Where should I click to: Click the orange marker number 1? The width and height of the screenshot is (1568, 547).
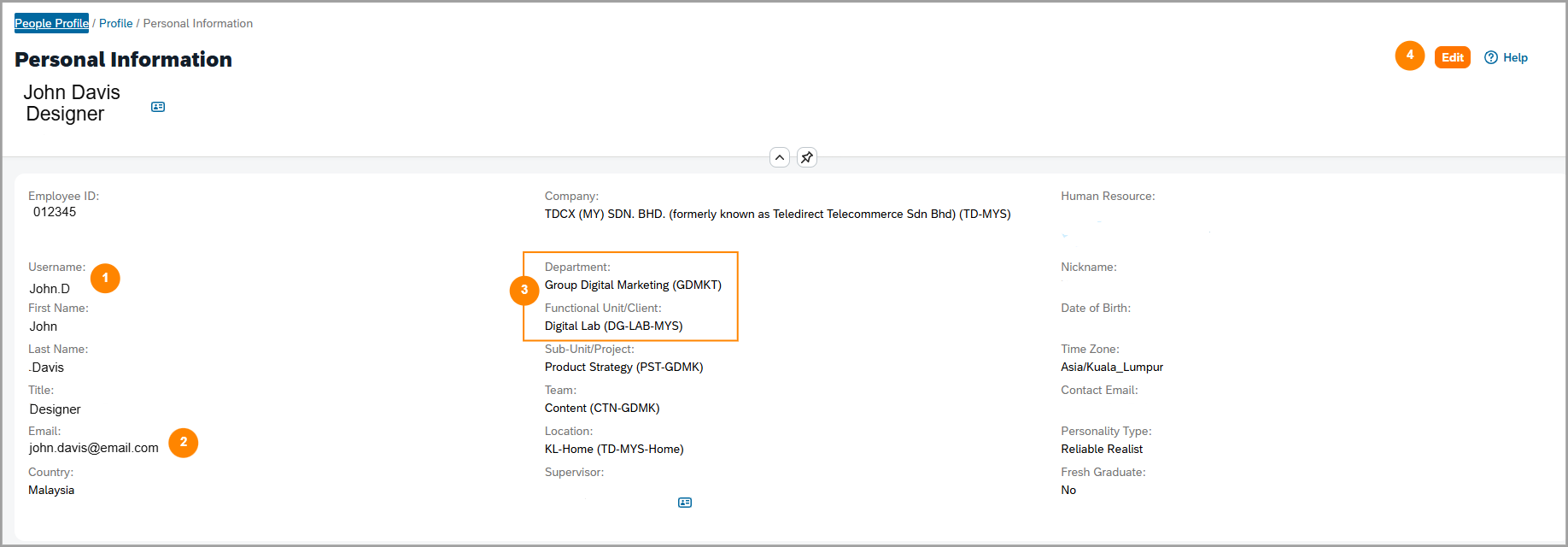105,278
